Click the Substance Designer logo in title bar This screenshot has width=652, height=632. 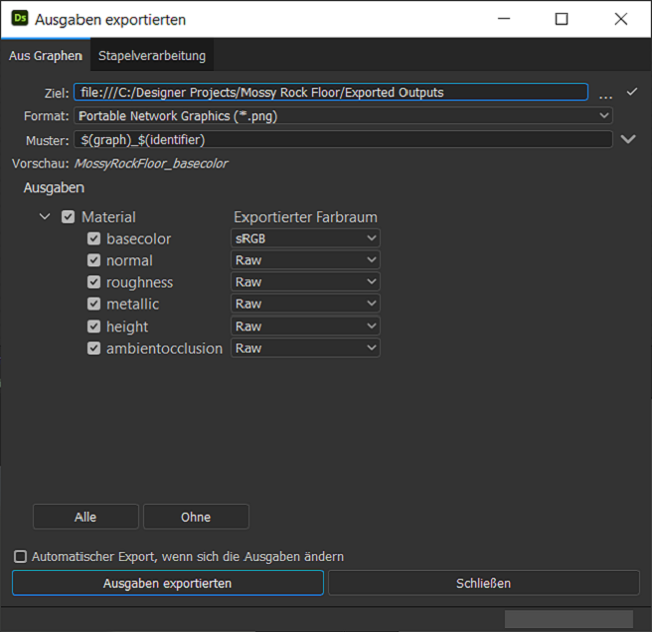pyautogui.click(x=19, y=19)
